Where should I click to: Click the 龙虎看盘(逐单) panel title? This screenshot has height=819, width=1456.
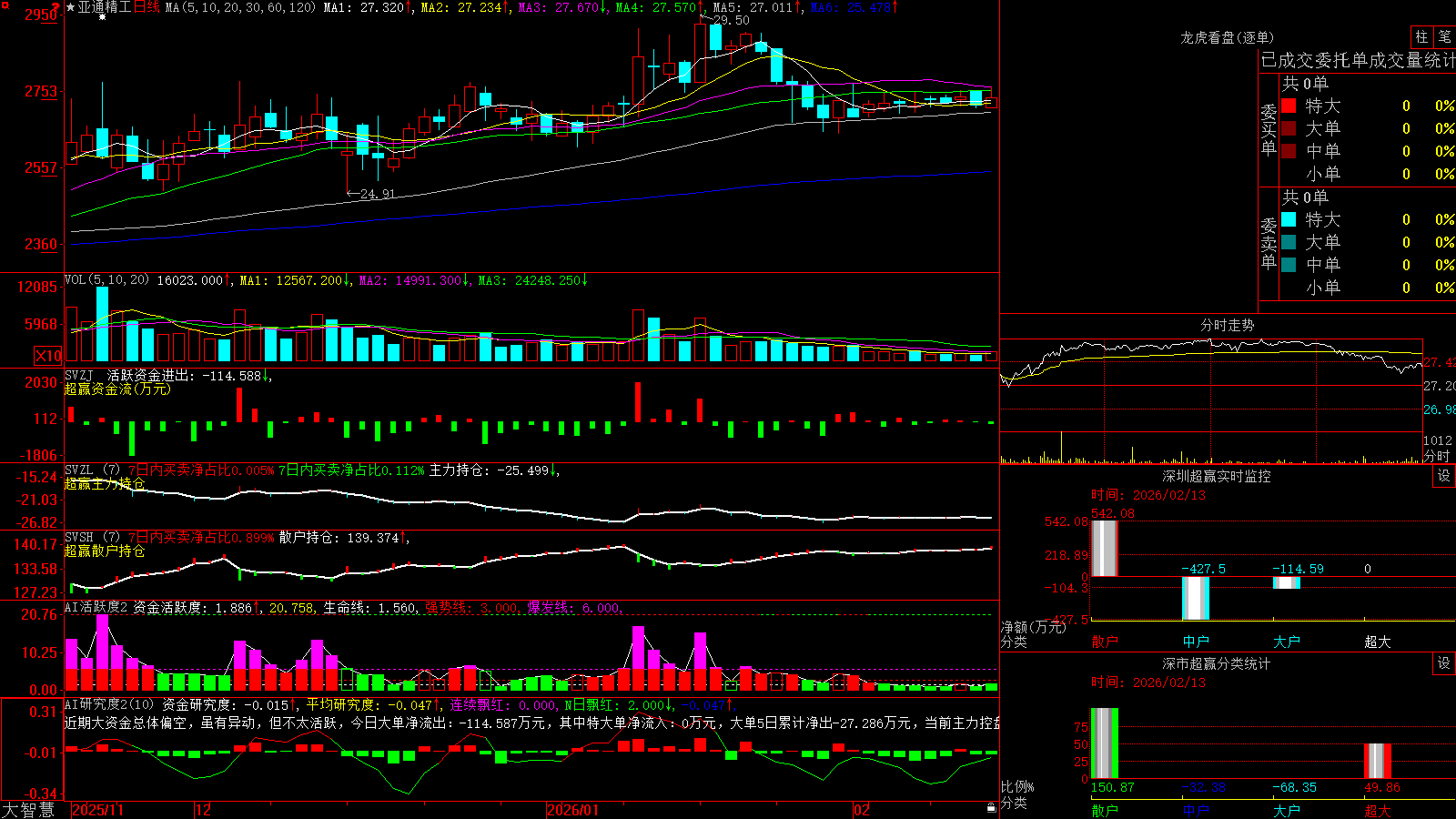(1227, 37)
